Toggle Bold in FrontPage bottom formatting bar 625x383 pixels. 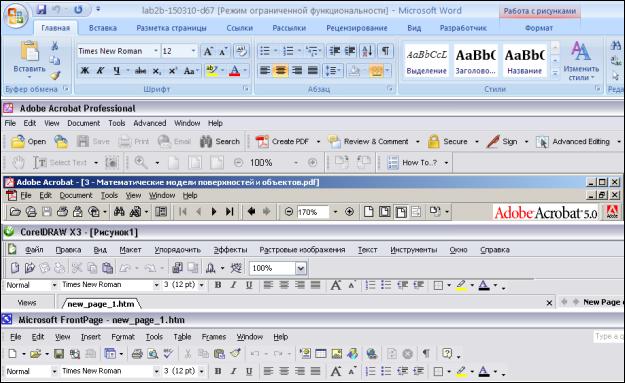[x=218, y=371]
